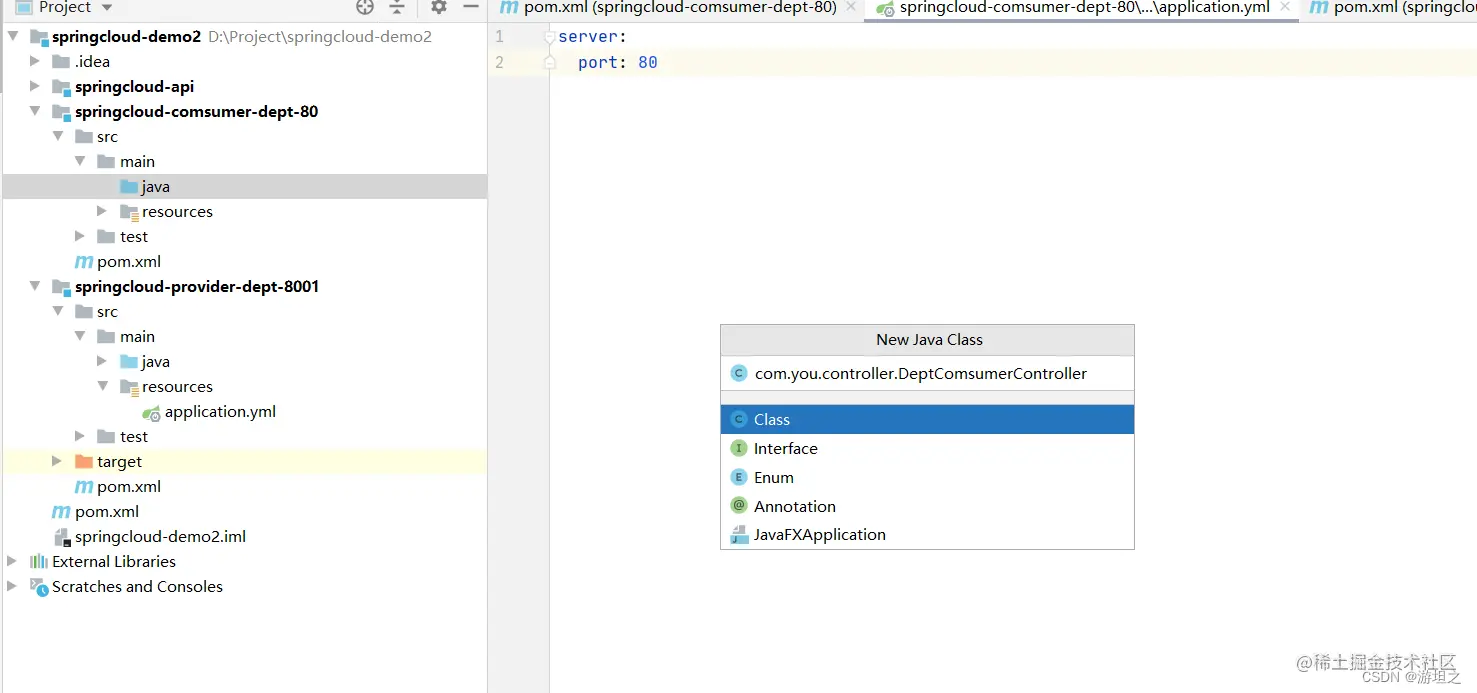Click the Interface icon in the popup list
The height and width of the screenshot is (693, 1477).
pos(739,449)
